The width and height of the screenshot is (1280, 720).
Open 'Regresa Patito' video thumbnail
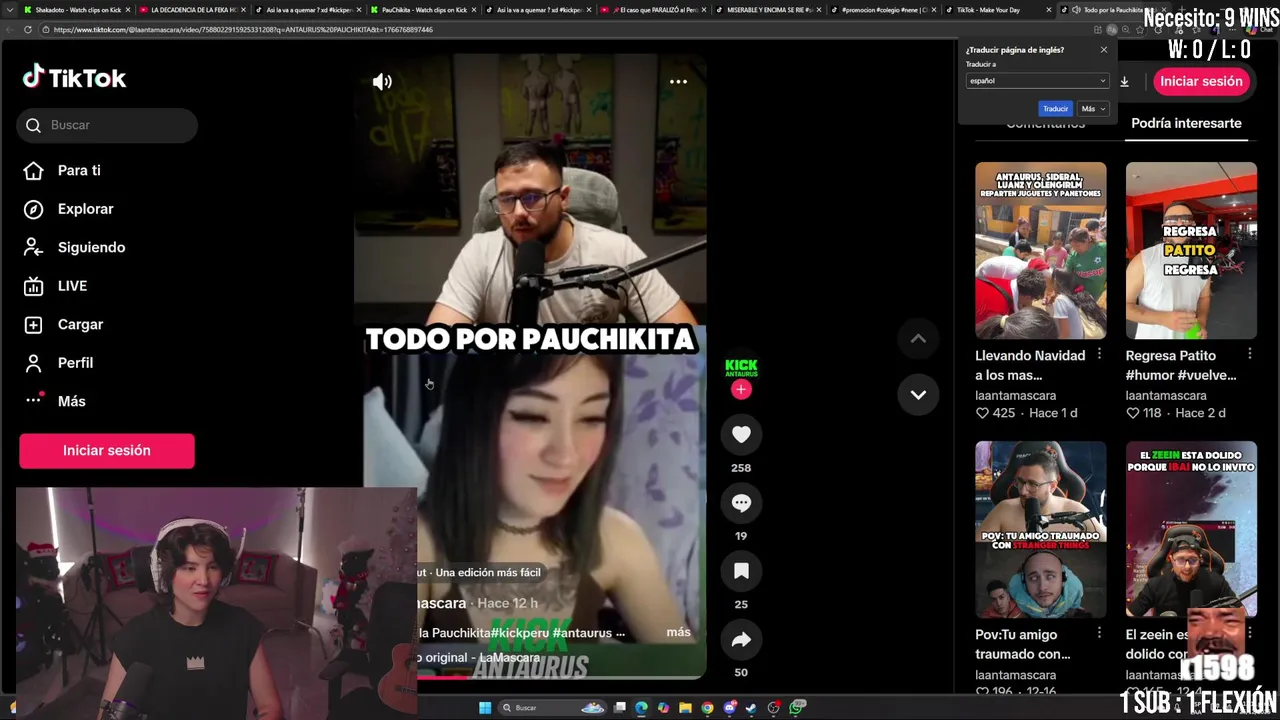coord(1191,251)
